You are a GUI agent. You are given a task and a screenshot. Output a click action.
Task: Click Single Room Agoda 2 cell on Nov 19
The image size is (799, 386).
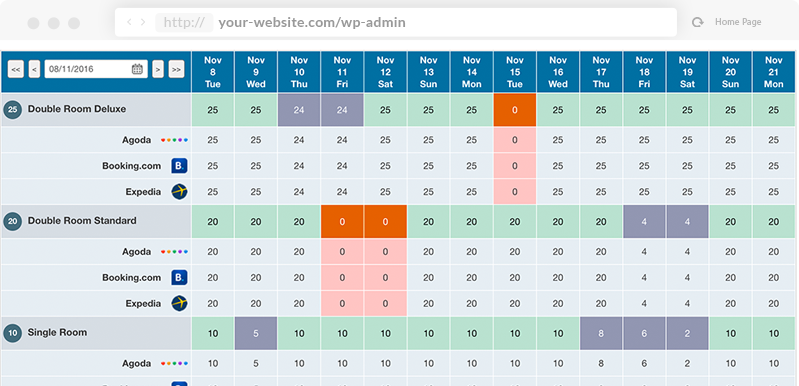point(687,364)
